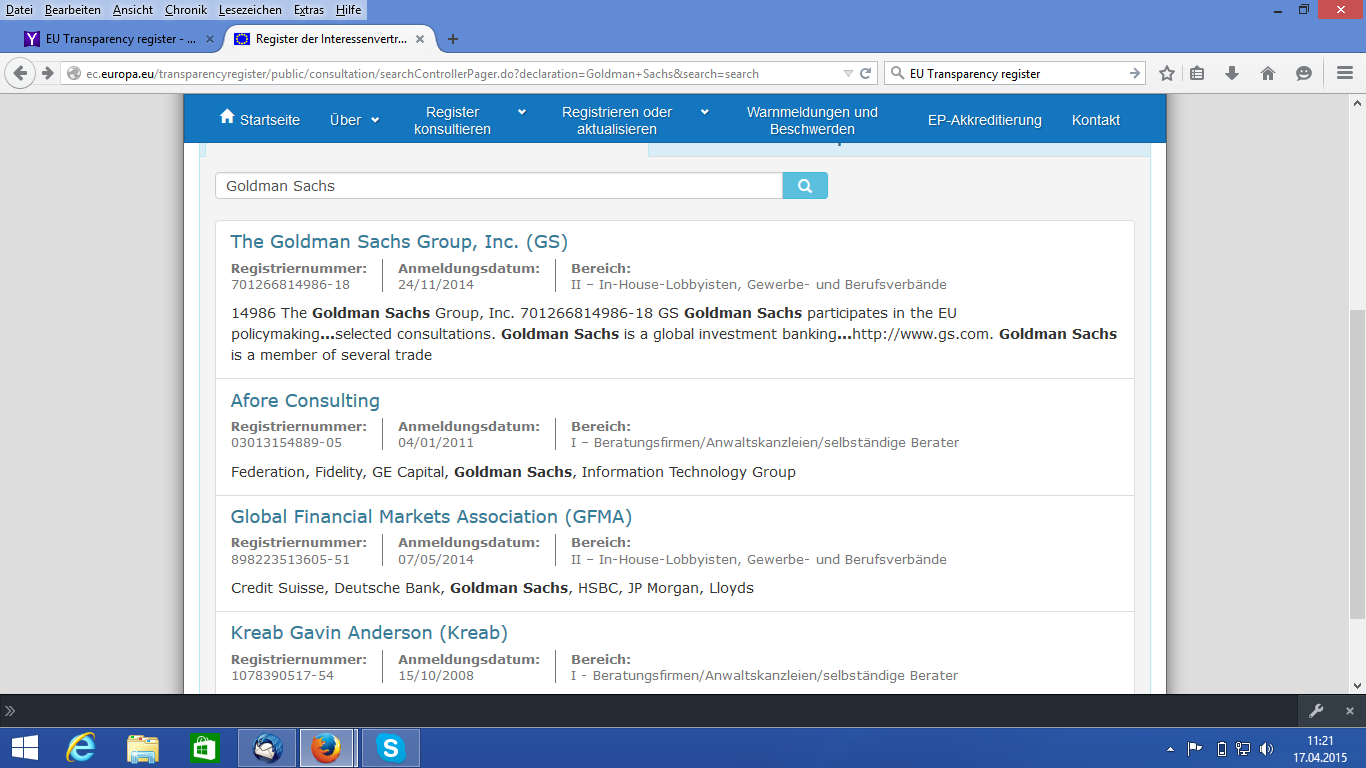Screen dimensions: 1366x768
Task: Open the bookmarks list icon
Action: click(1197, 73)
